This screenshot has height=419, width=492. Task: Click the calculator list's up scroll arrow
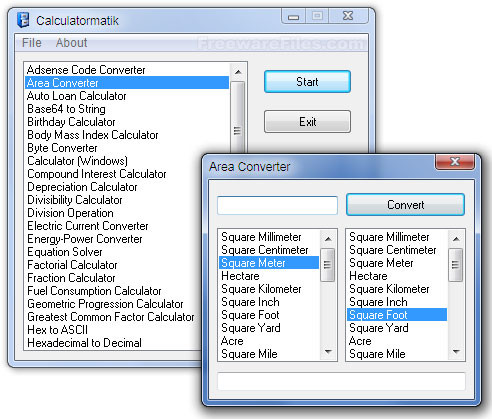click(x=238, y=72)
